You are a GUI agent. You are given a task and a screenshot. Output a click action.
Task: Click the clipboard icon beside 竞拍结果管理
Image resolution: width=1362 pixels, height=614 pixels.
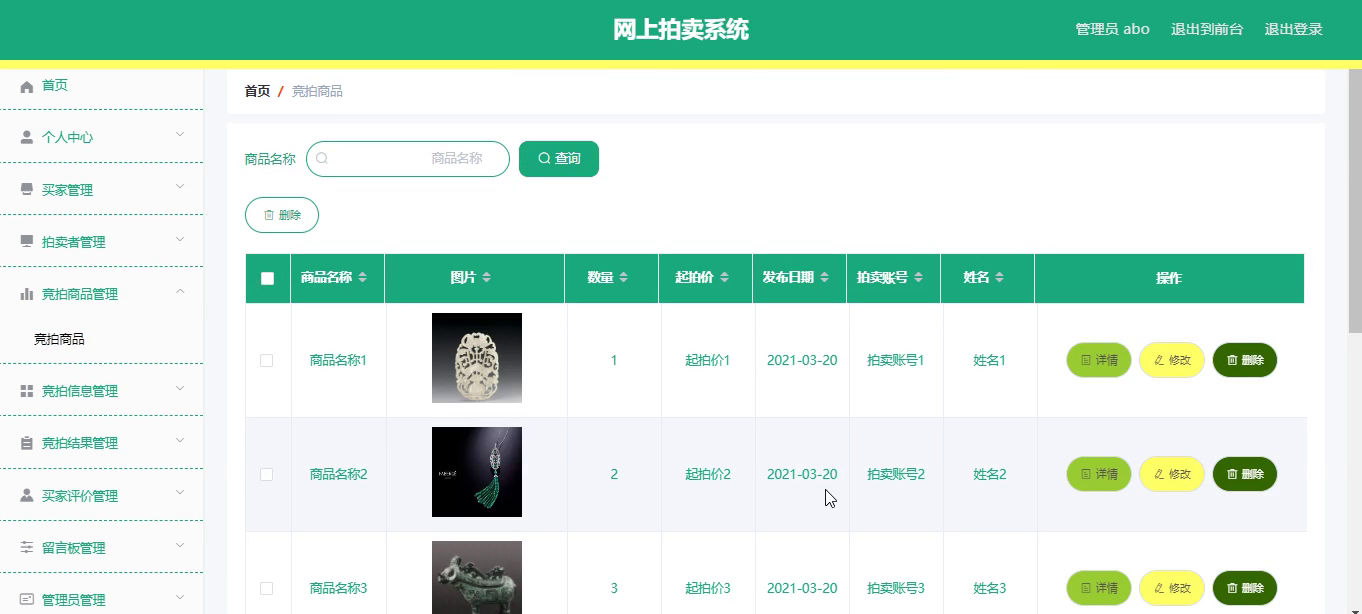(x=27, y=443)
